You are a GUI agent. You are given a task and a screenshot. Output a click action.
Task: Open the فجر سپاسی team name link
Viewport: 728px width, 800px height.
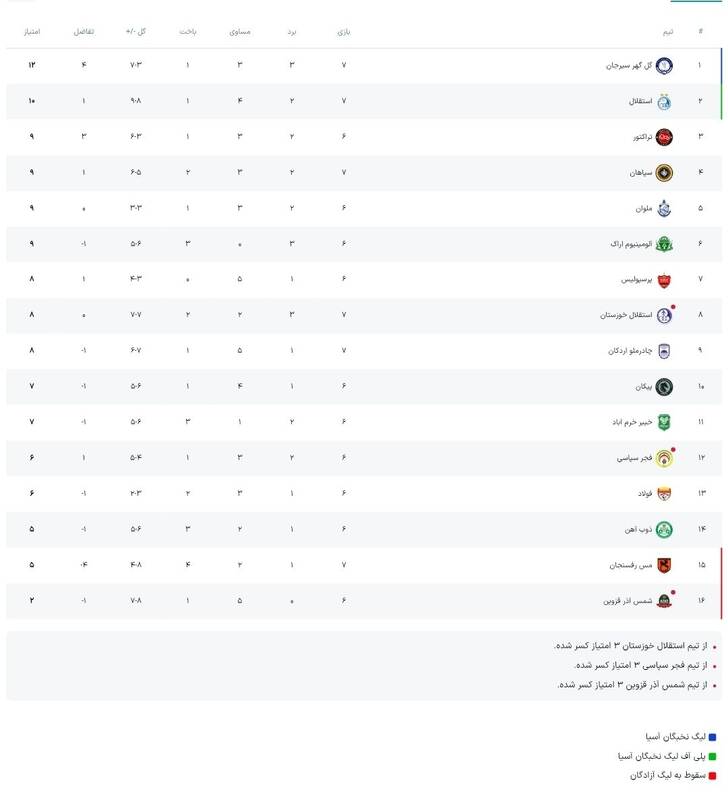[x=634, y=458]
